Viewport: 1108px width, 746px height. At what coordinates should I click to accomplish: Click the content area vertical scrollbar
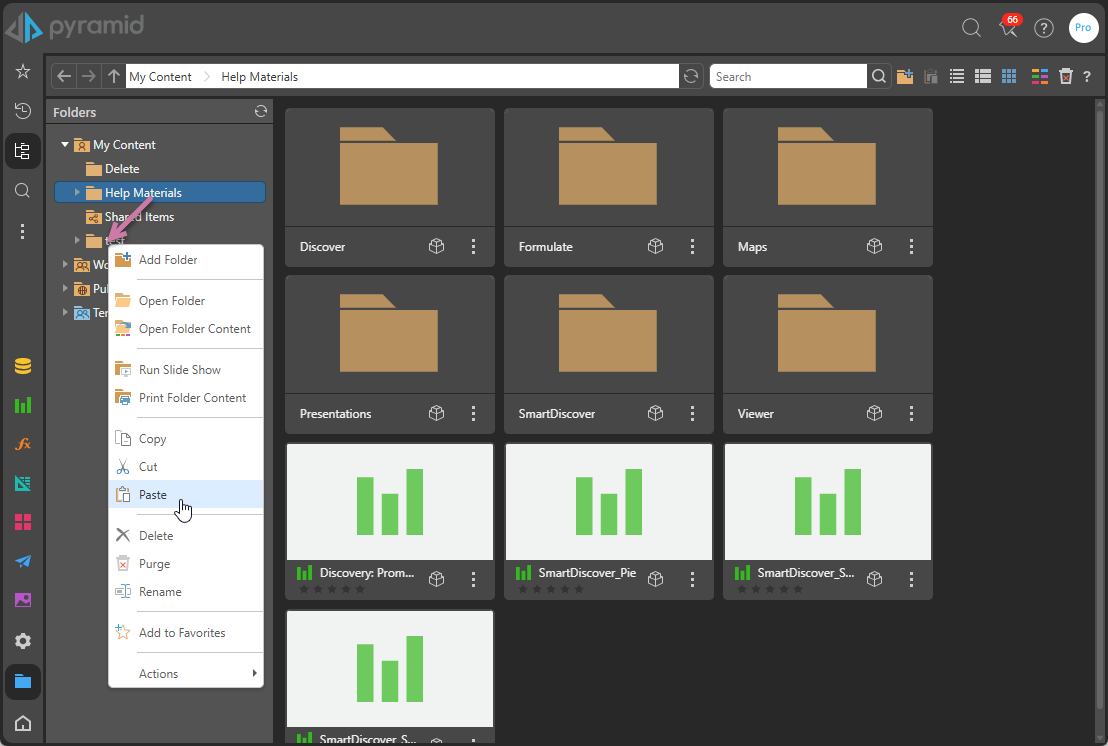[1100, 400]
